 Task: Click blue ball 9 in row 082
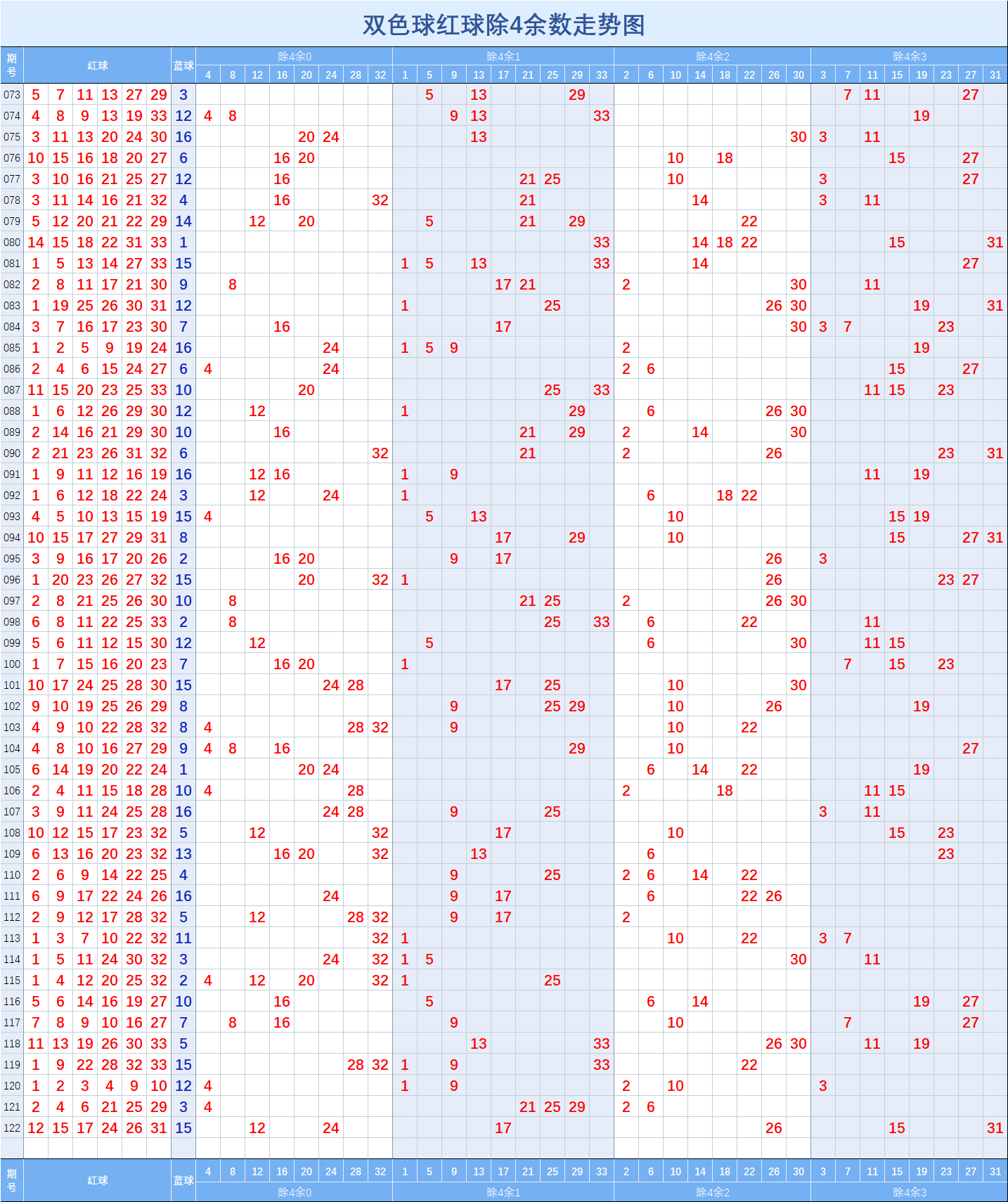click(183, 284)
